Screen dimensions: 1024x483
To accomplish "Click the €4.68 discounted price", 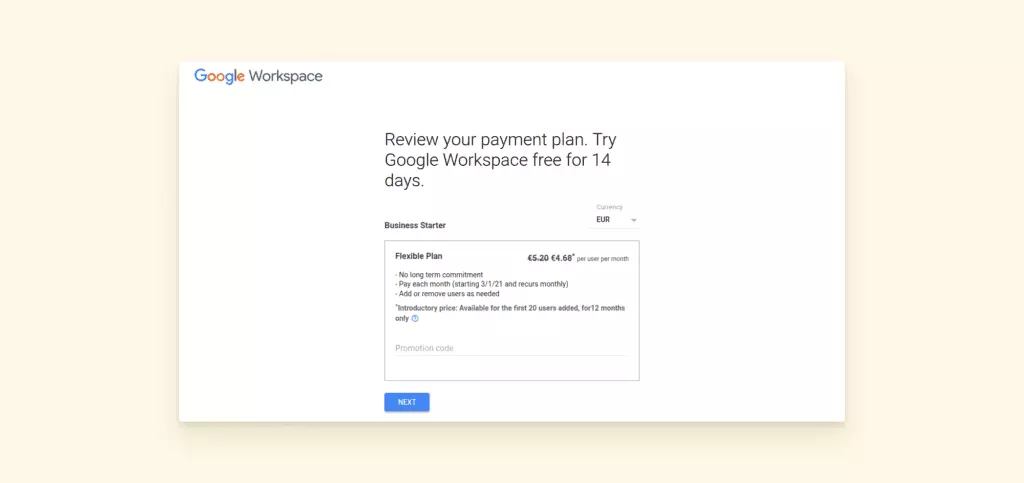I will (562, 258).
